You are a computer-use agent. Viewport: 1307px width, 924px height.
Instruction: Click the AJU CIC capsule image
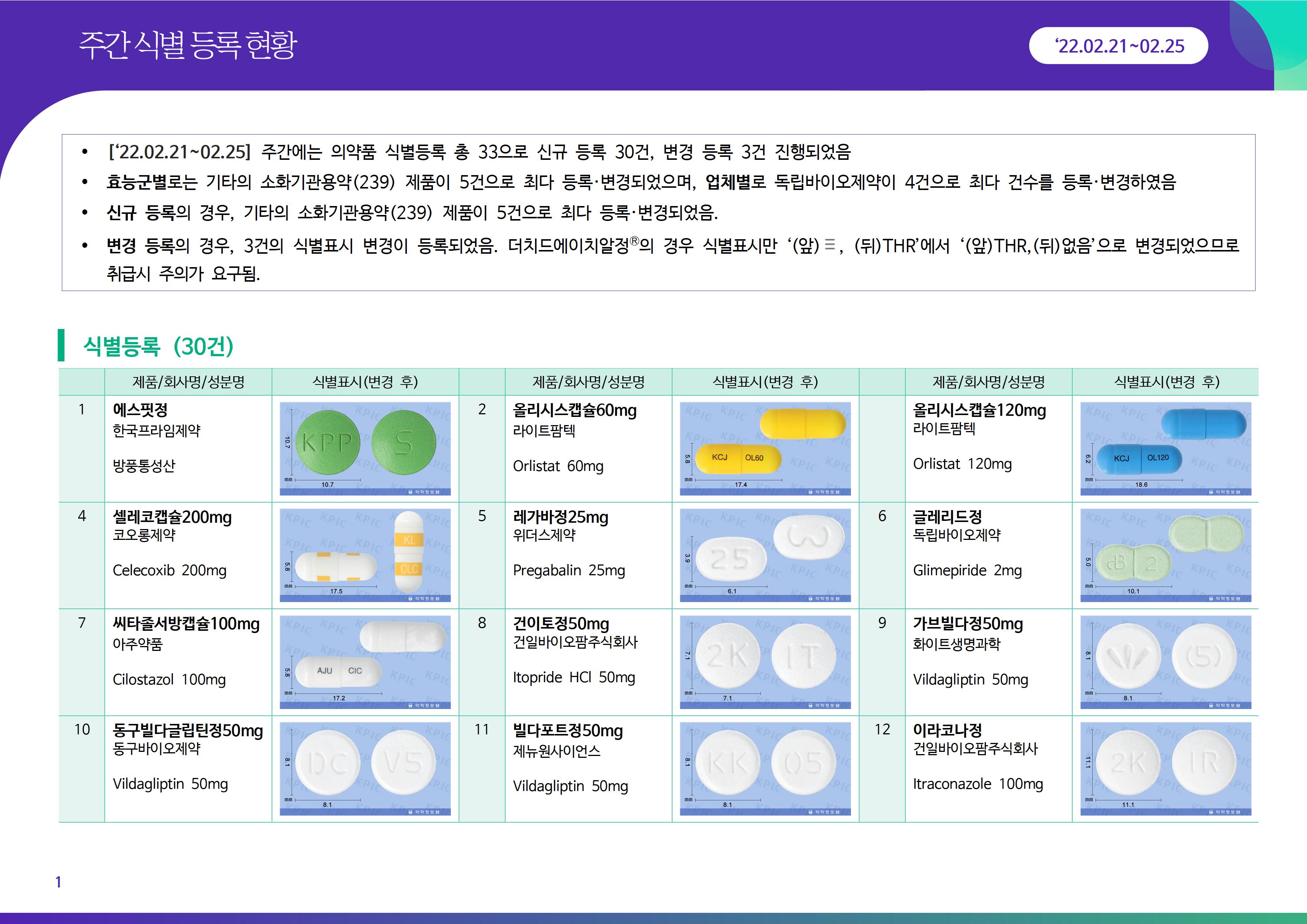coord(365,662)
